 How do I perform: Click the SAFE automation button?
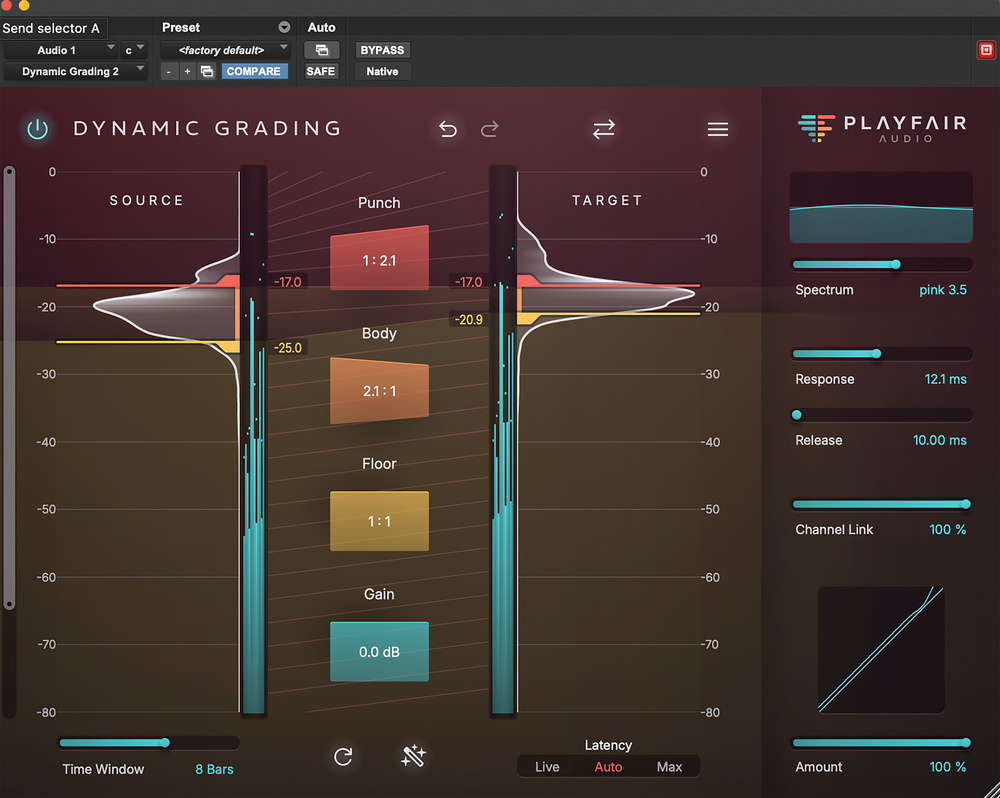coord(321,71)
